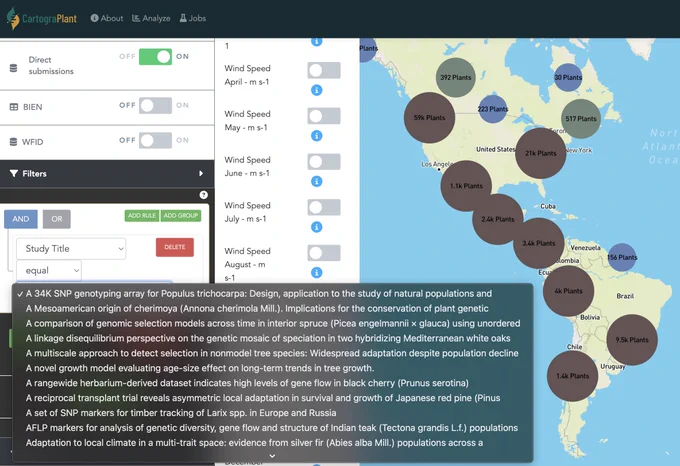The height and width of the screenshot is (466, 680).
Task: Select genomic selection models interior spruce option
Action: [272, 323]
